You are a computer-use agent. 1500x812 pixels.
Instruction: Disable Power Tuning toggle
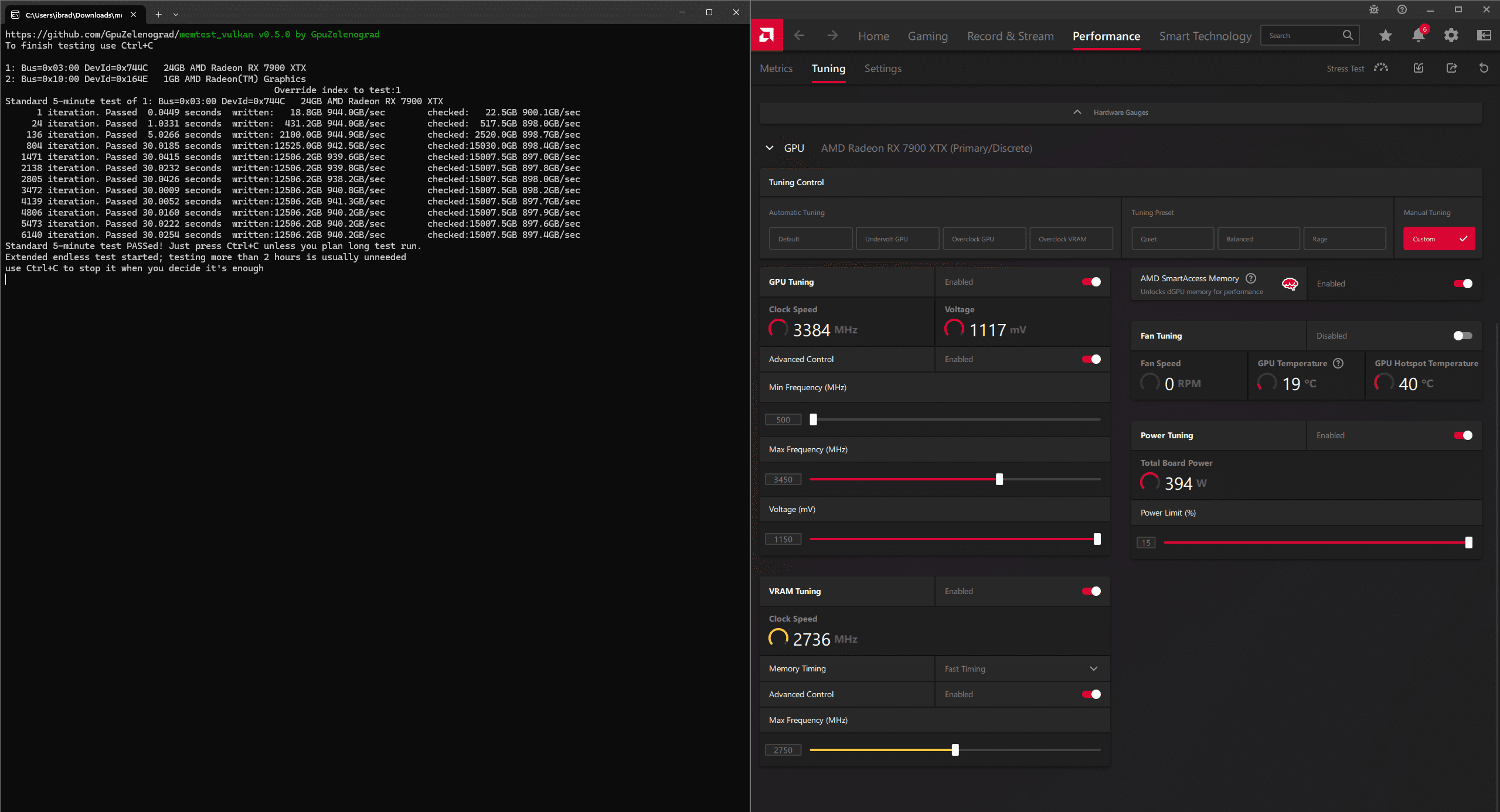[x=1462, y=435]
